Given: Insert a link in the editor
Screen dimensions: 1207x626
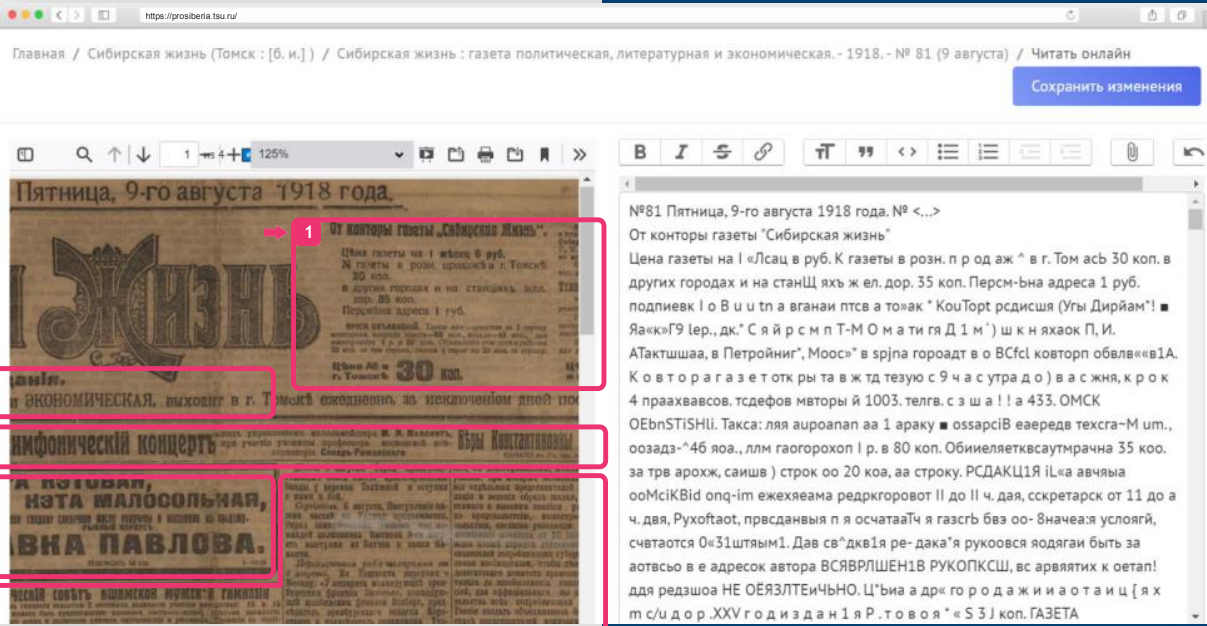Looking at the screenshot, I should (763, 152).
